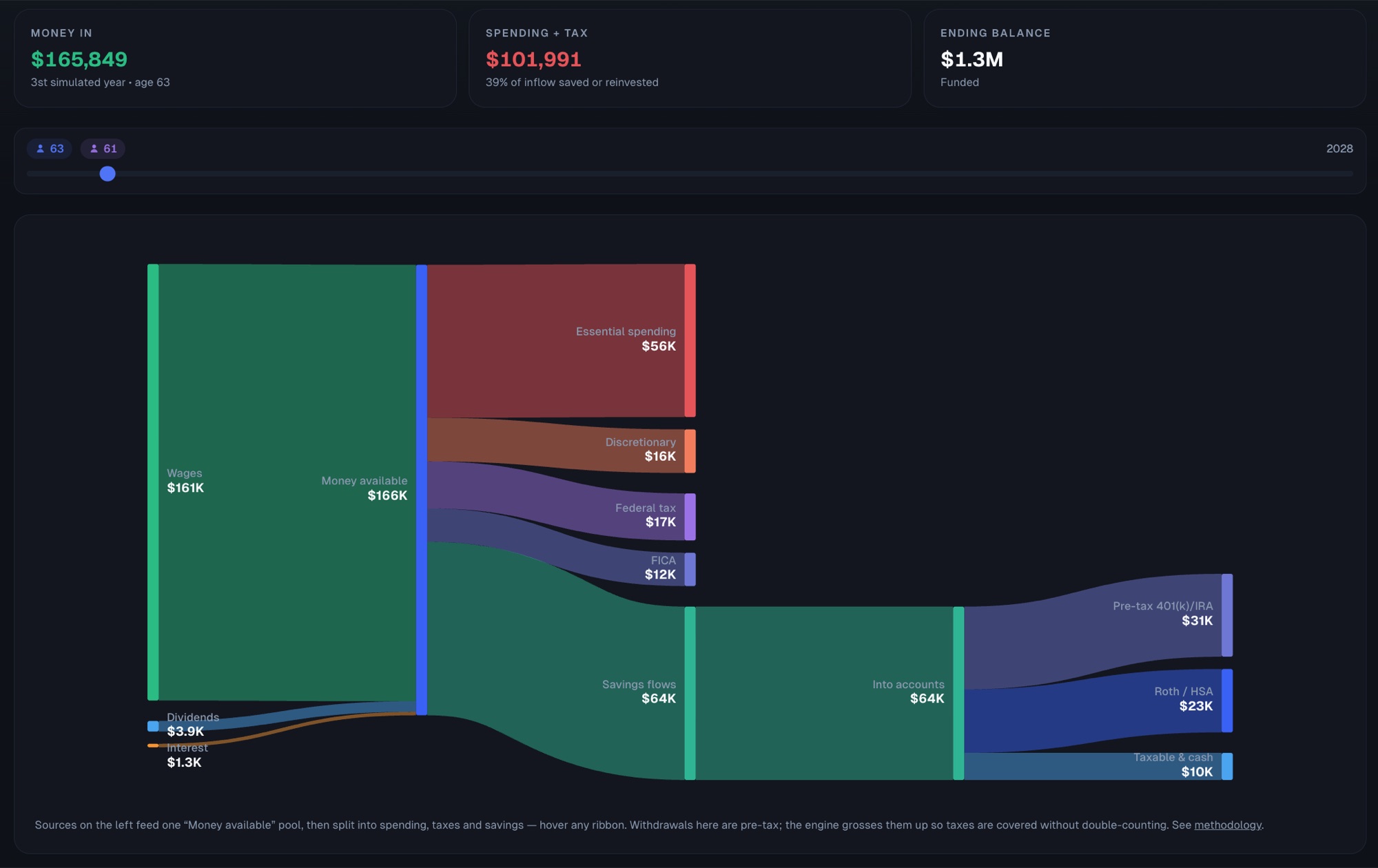Click the age 63 person badge
This screenshot has width=1378, height=868.
[50, 149]
